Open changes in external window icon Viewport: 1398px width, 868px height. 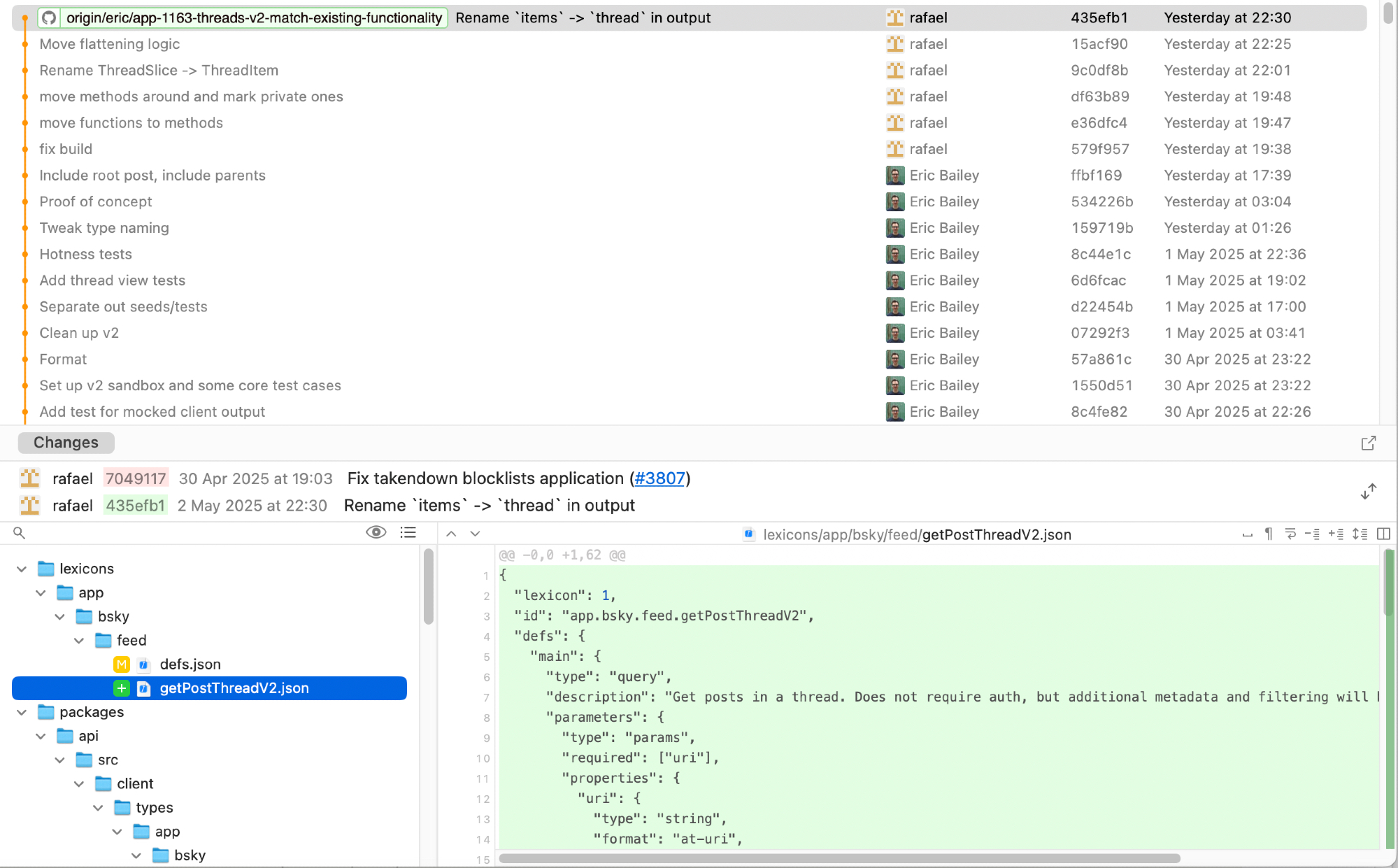point(1369,443)
